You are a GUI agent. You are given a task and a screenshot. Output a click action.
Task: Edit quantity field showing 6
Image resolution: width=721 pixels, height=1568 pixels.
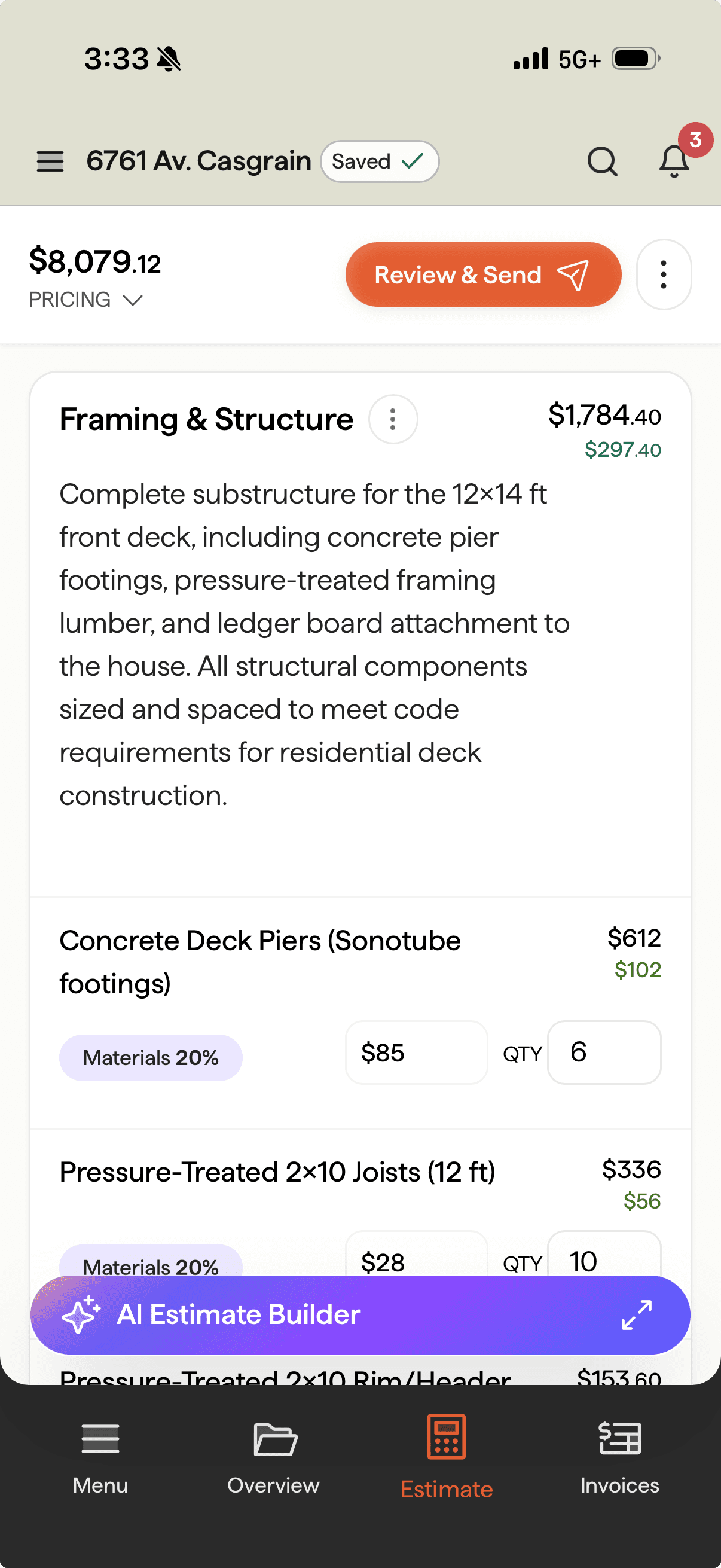tap(604, 1053)
